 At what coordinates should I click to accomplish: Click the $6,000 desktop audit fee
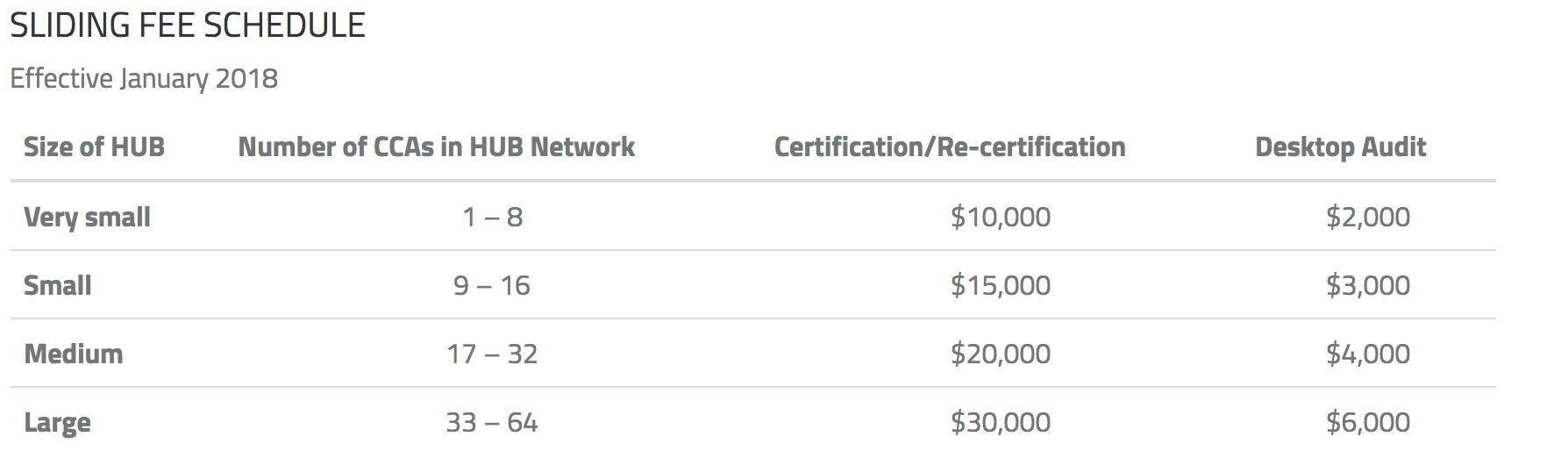pos(1368,423)
